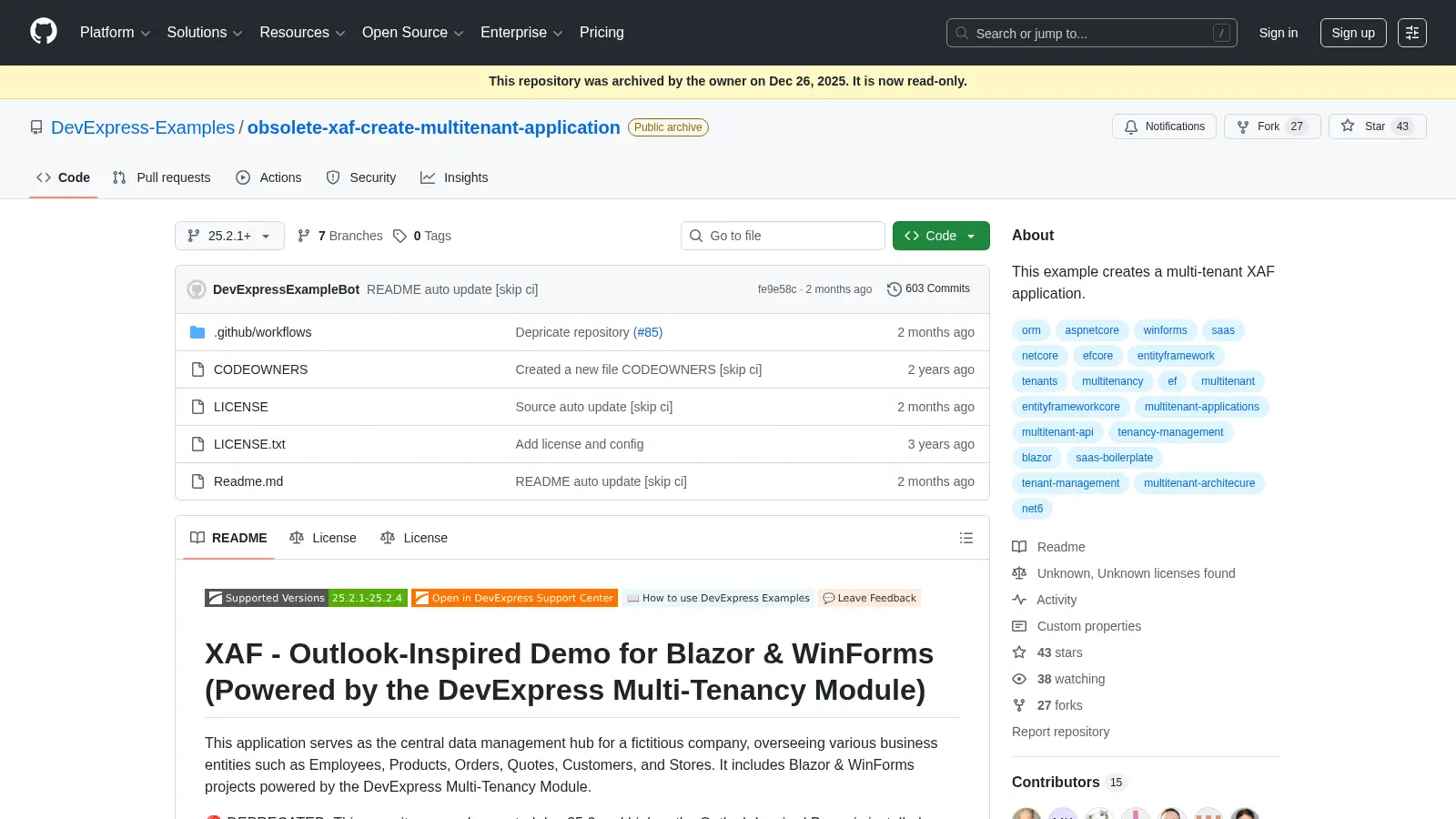
Task: Click Report repository link
Action: click(x=1060, y=732)
